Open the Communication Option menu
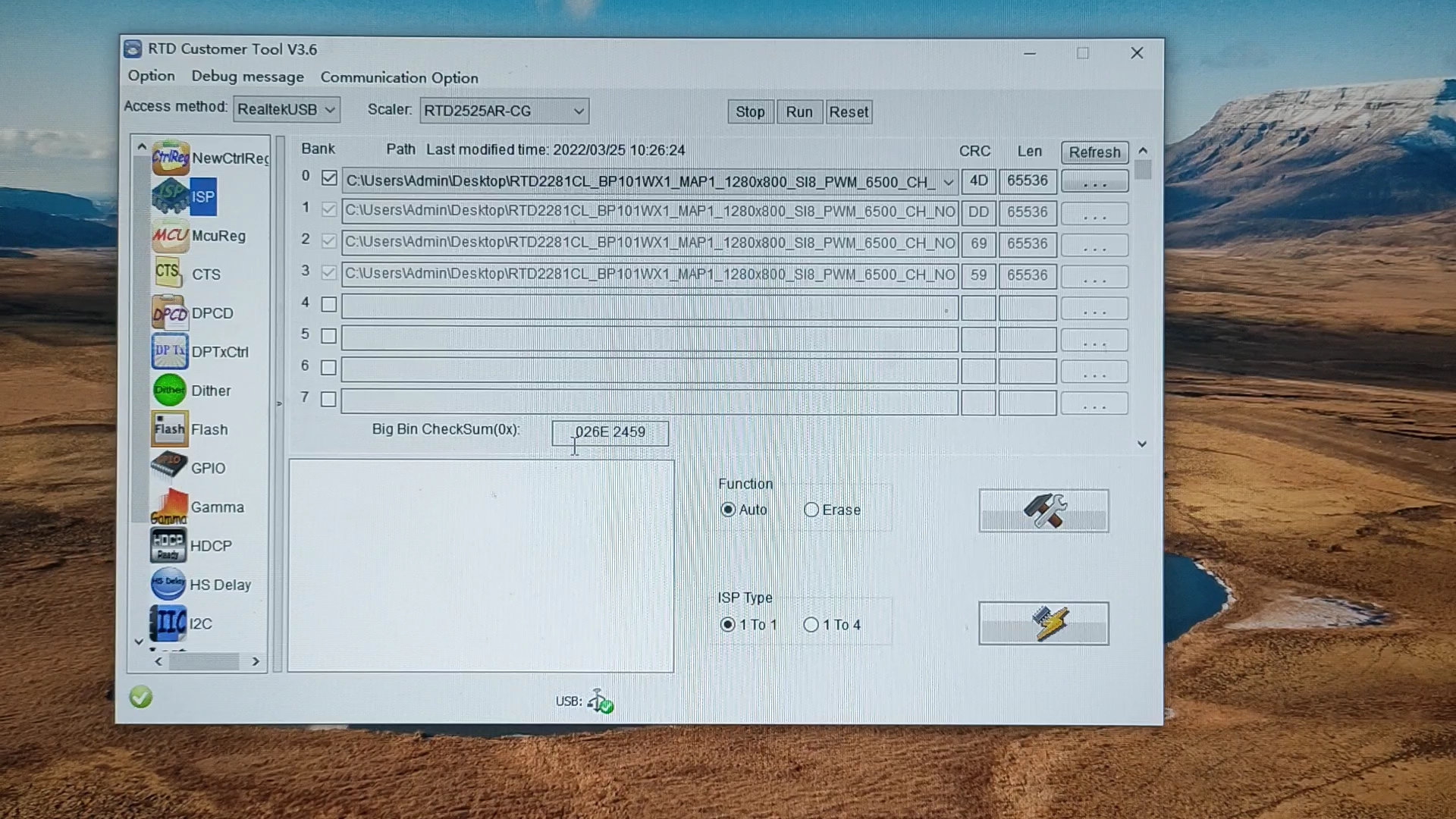Screen dimensions: 1456x819 pos(399,77)
